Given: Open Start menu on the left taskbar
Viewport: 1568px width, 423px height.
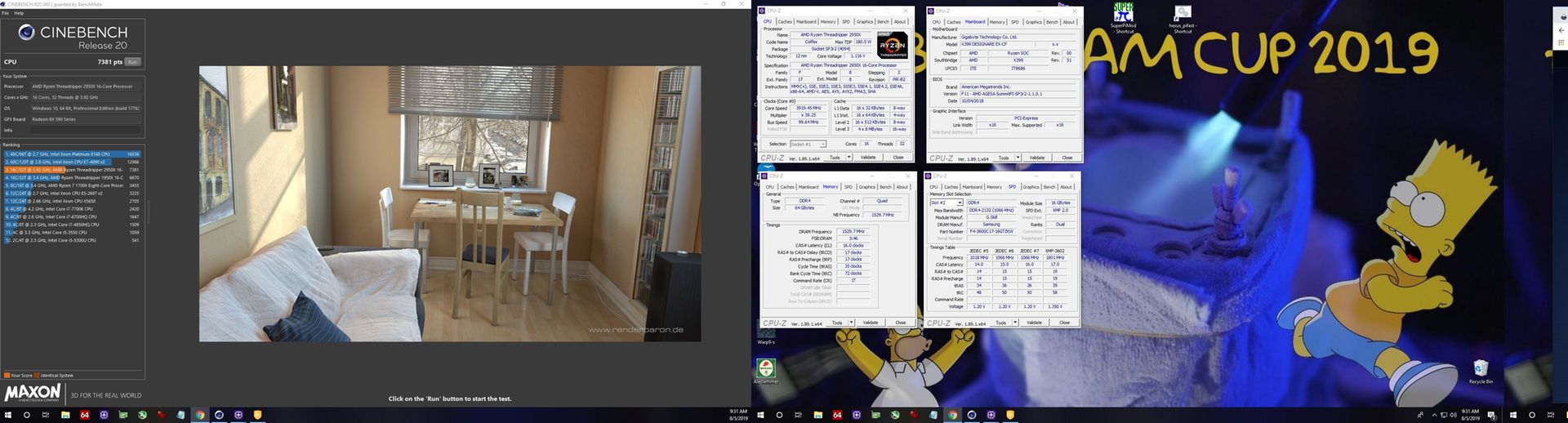Looking at the screenshot, I should [8, 415].
